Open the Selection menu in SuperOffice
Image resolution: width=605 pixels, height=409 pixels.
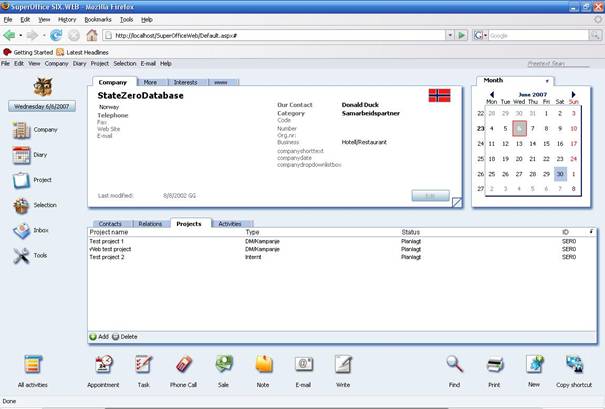(x=125, y=64)
